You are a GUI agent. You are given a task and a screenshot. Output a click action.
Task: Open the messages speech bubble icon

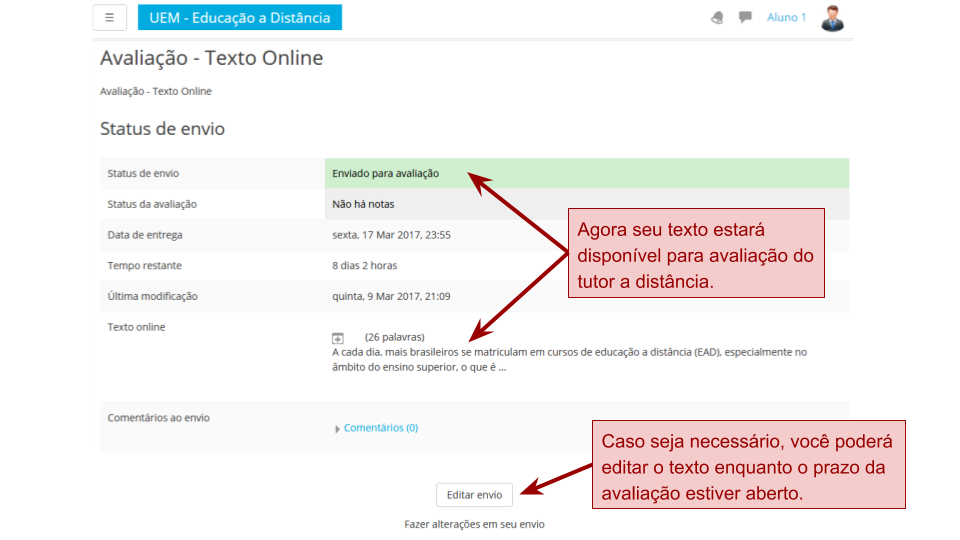pyautogui.click(x=745, y=17)
